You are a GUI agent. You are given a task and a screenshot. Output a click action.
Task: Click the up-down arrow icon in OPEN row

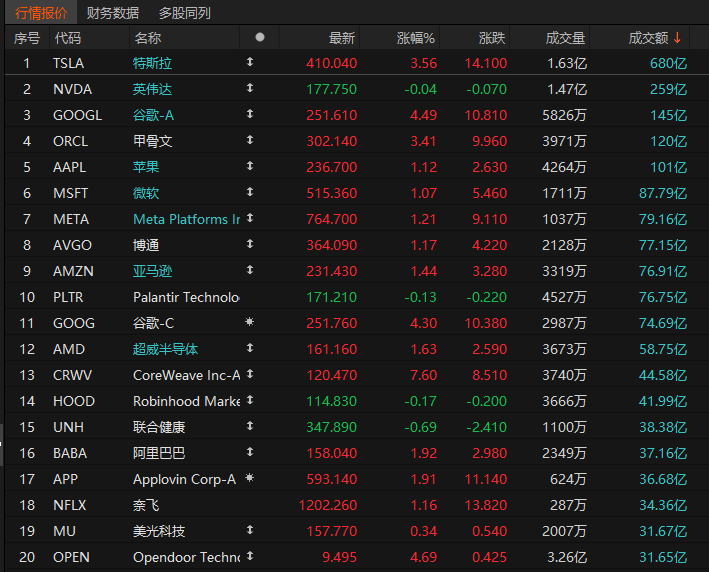(250, 556)
